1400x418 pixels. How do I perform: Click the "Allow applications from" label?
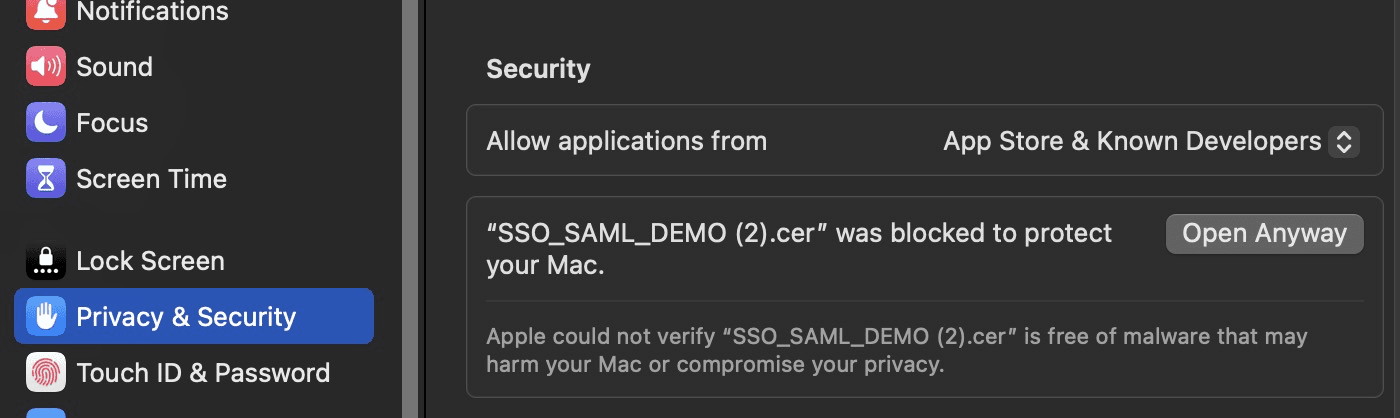click(x=626, y=141)
